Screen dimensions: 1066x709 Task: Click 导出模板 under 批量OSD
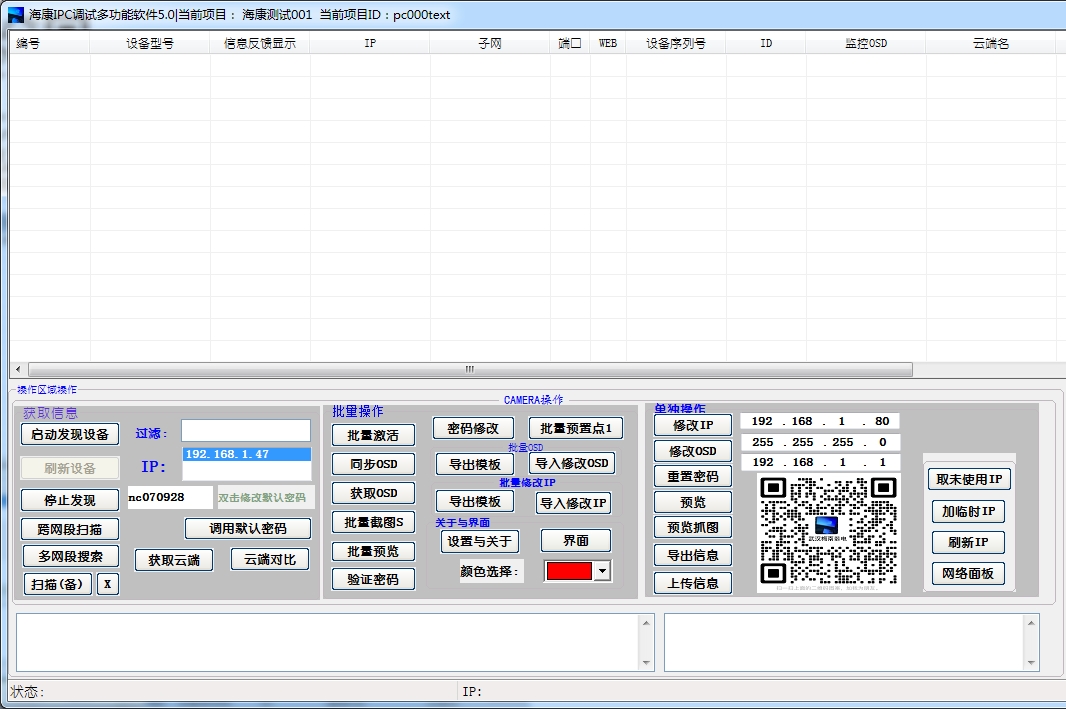pos(475,464)
